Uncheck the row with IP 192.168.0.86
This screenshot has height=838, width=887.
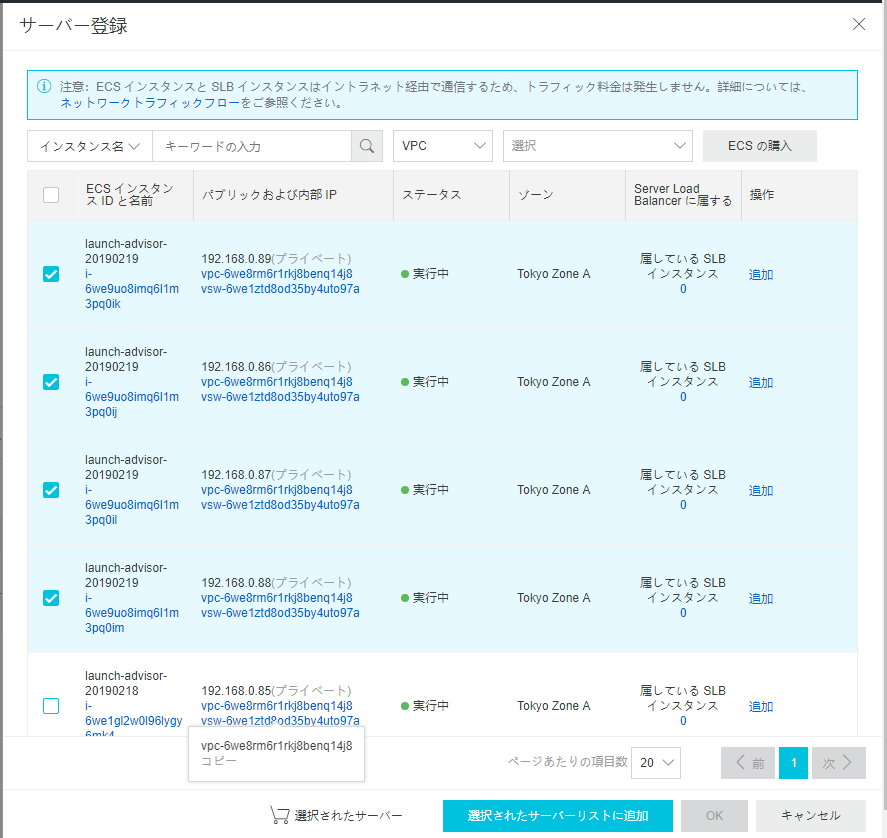51,382
